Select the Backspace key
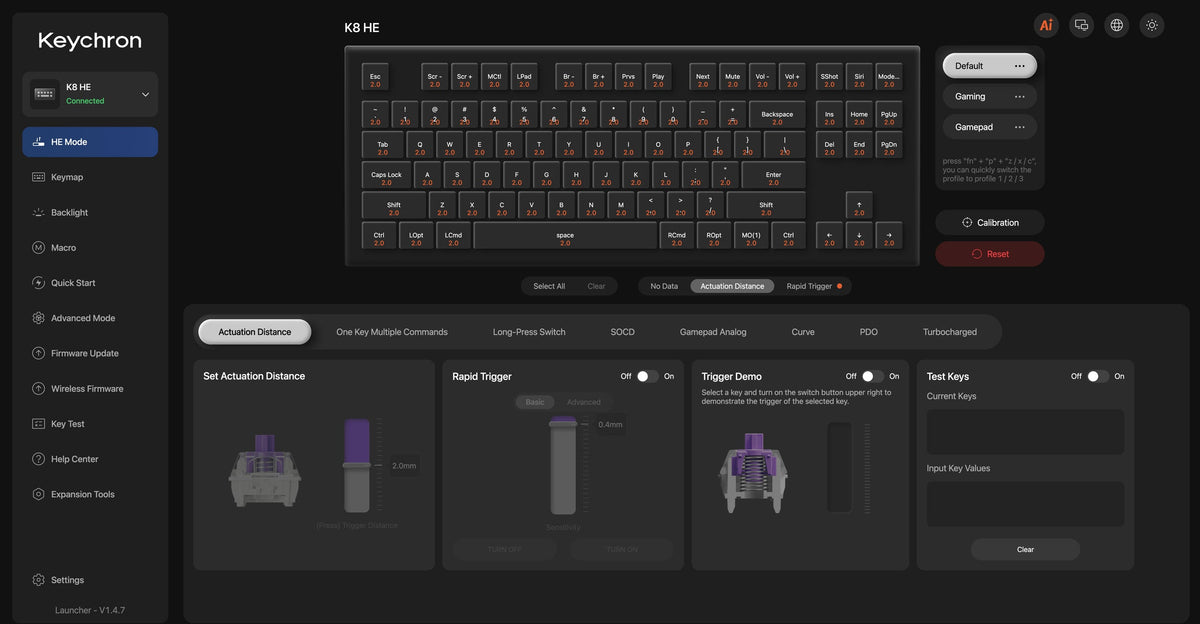 point(777,116)
